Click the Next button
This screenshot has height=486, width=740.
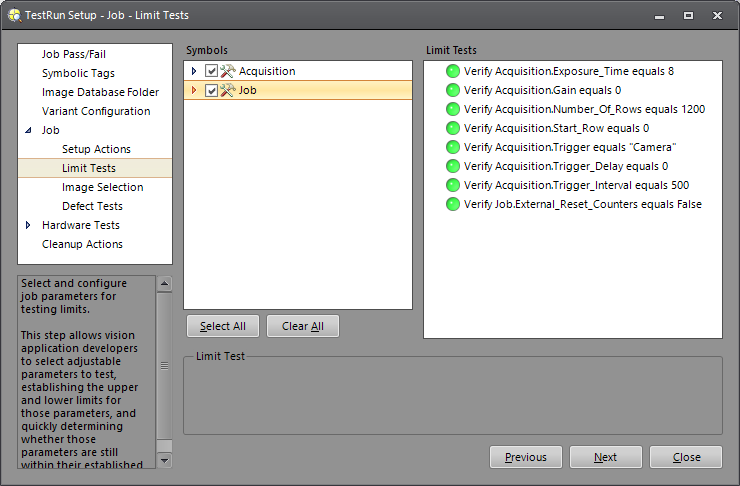click(605, 457)
